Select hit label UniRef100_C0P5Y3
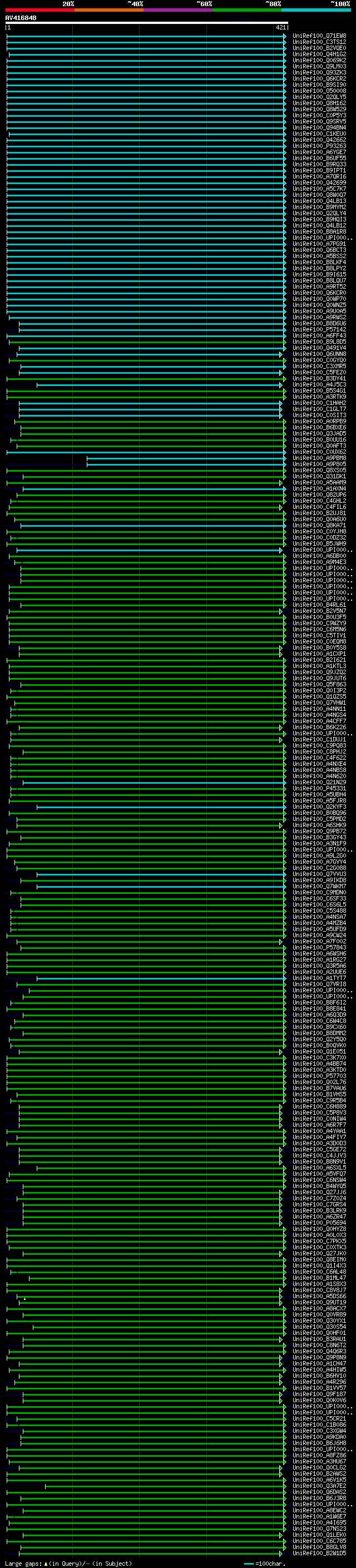Viewport: 356px width, 1568px height. click(319, 115)
